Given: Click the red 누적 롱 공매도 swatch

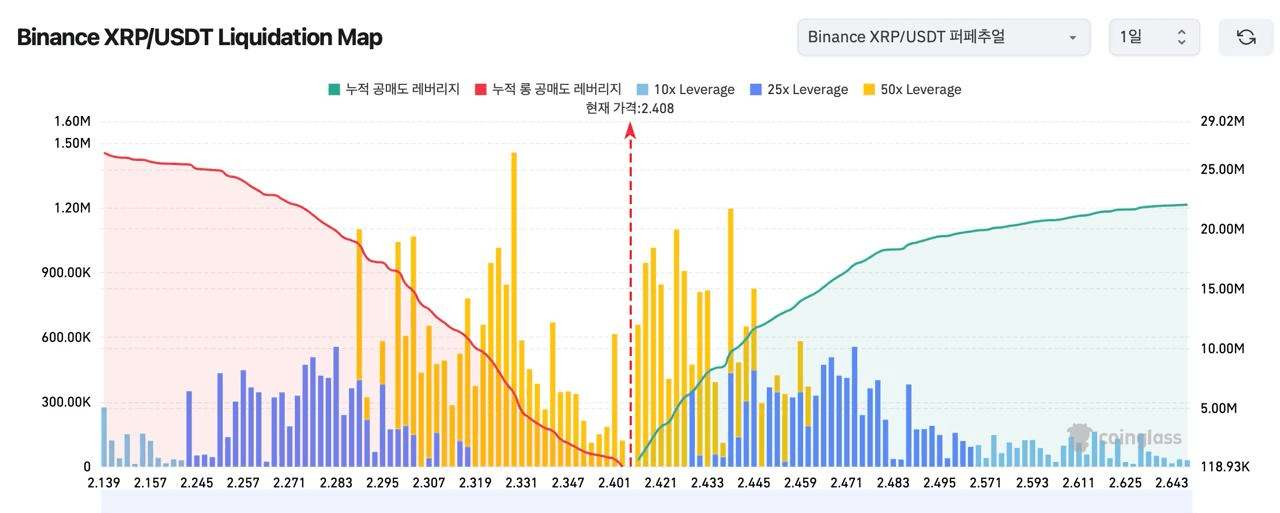Looking at the screenshot, I should tap(481, 89).
